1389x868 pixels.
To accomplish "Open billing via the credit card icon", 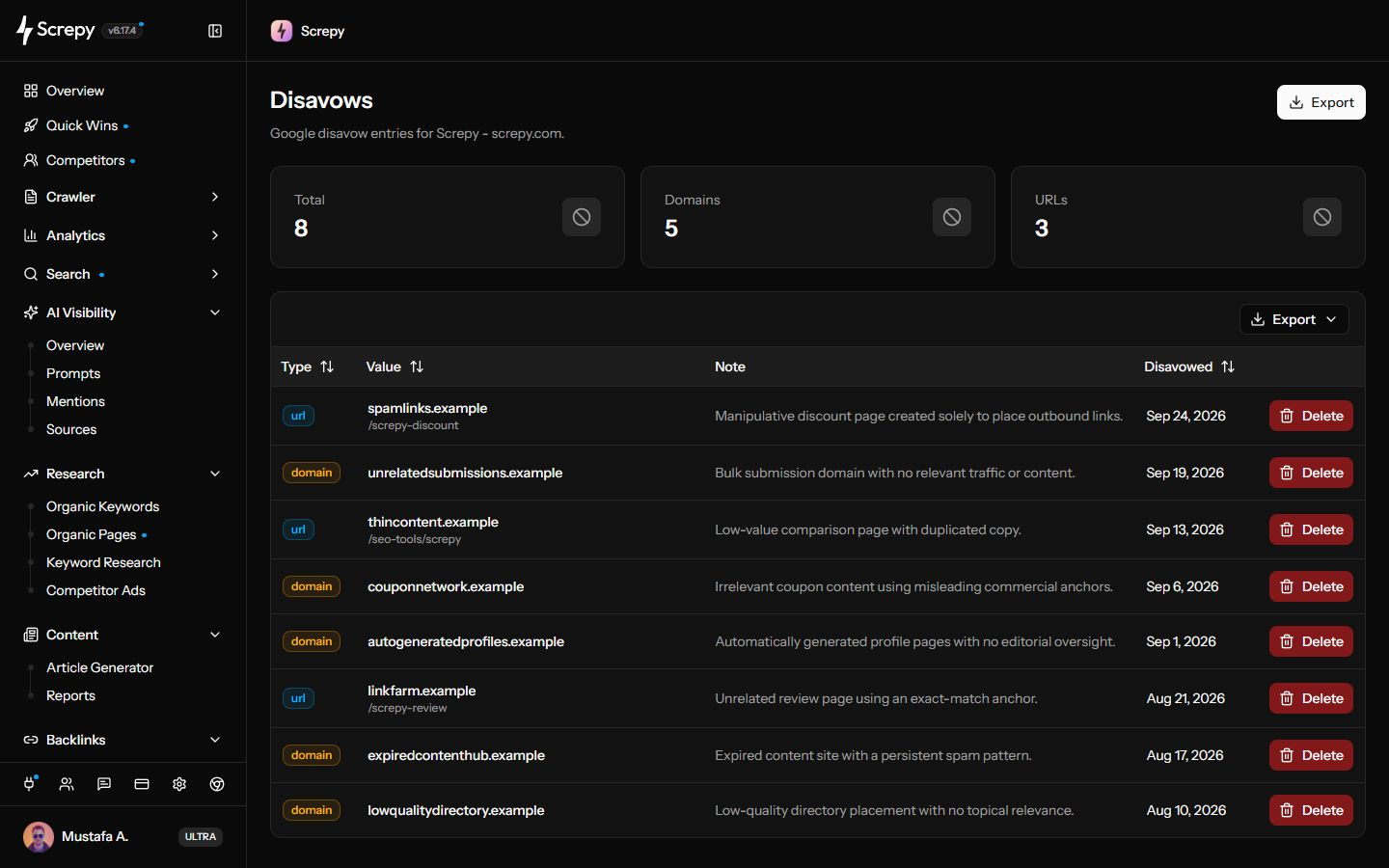I will pos(142,784).
